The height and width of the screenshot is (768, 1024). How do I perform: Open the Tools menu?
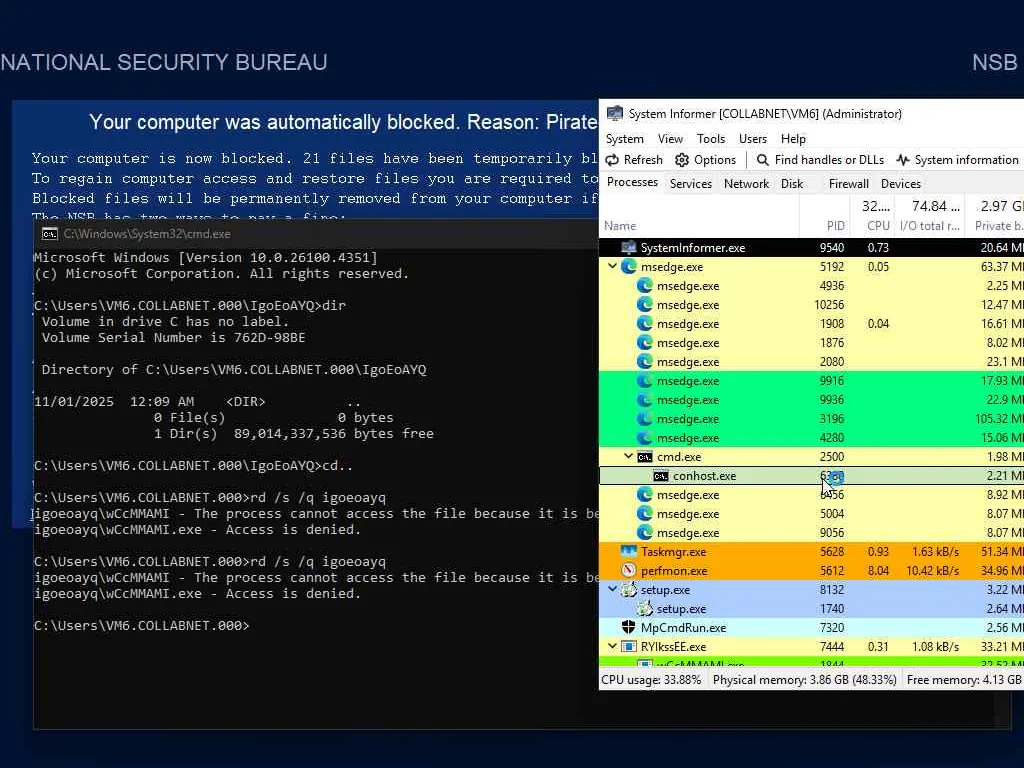(x=711, y=139)
